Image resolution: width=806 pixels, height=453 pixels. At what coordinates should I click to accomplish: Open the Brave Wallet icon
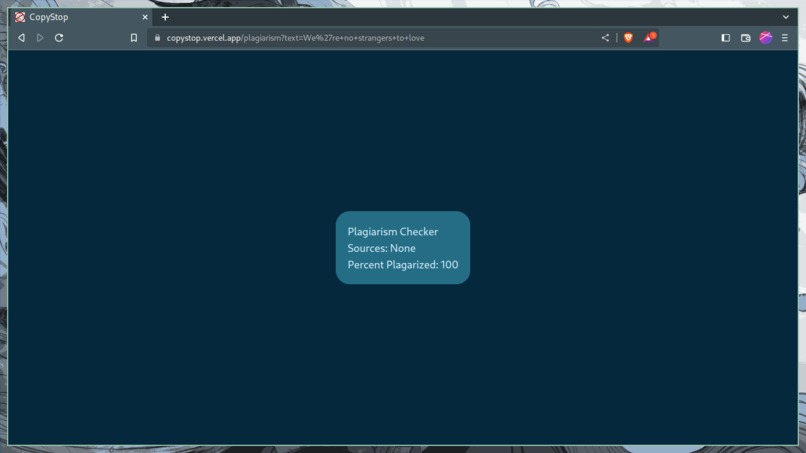pyautogui.click(x=745, y=38)
